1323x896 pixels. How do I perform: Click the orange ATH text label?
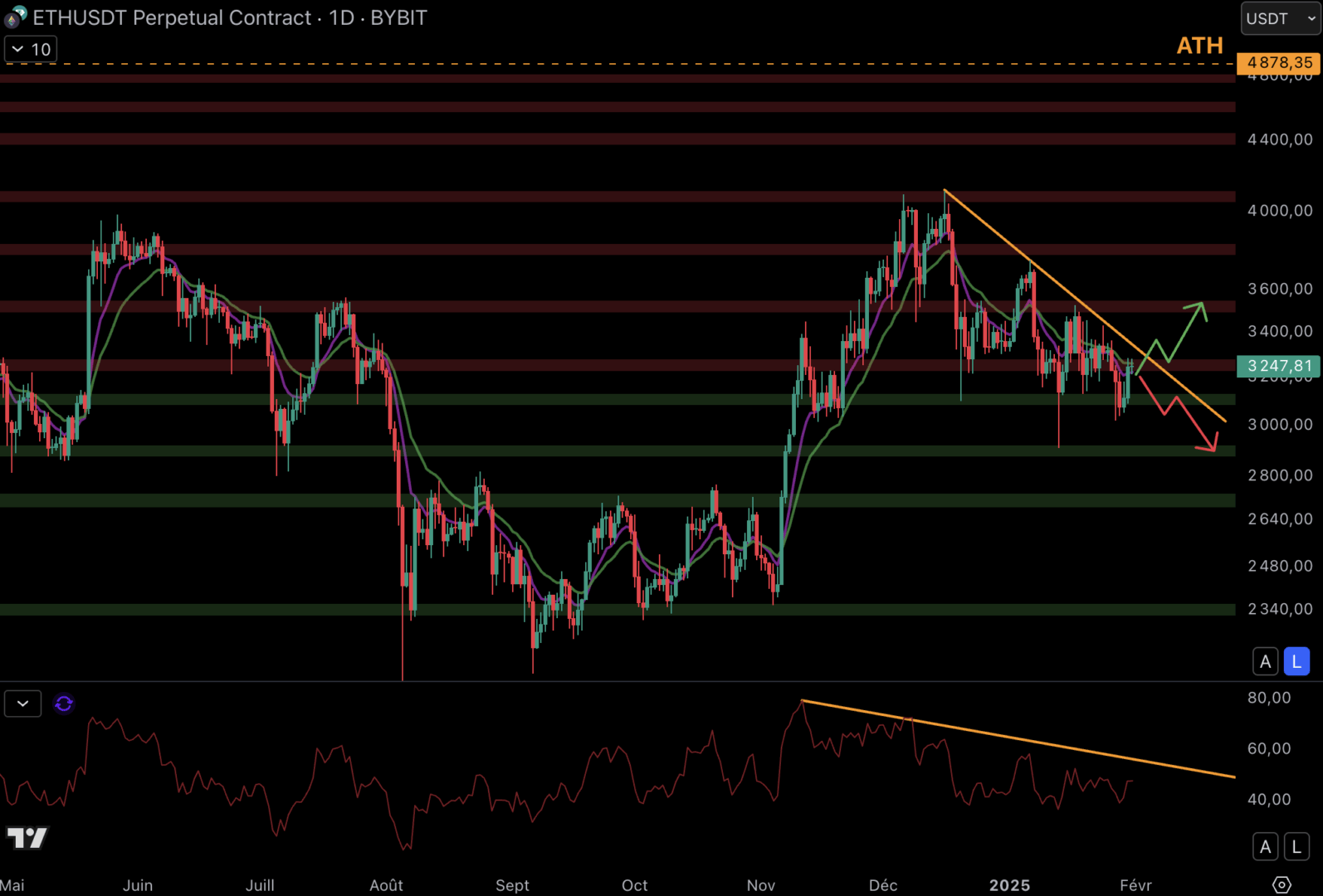click(x=1199, y=46)
